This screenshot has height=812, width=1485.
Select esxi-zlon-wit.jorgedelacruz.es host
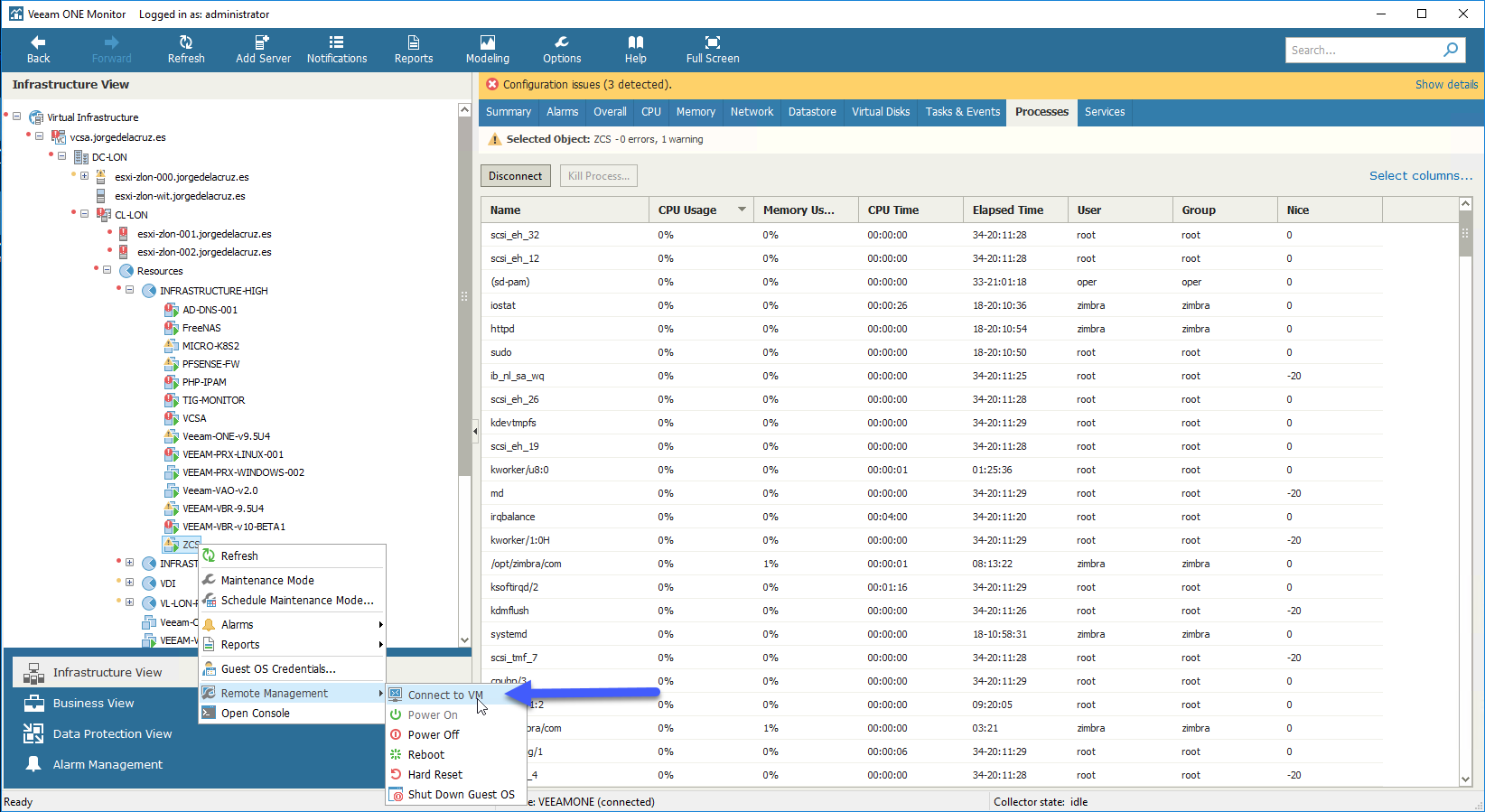coord(180,196)
